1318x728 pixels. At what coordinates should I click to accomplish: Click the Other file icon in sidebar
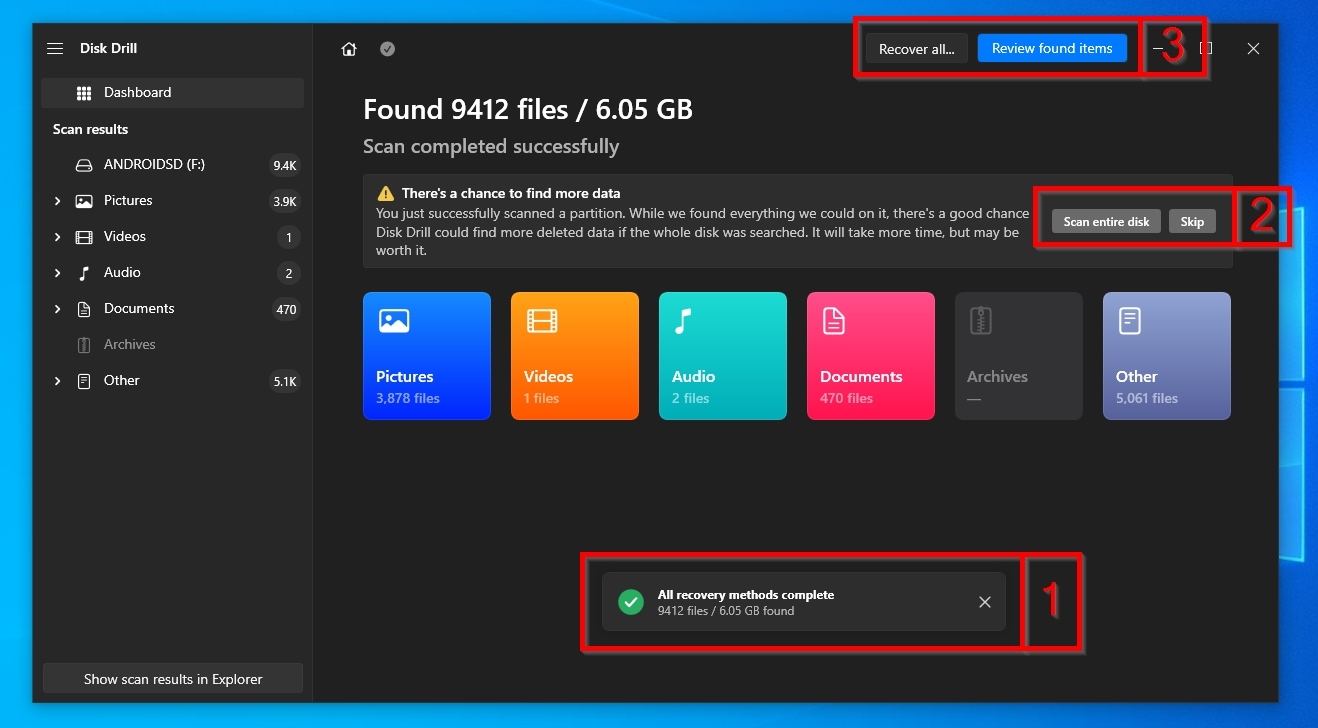[x=84, y=381]
